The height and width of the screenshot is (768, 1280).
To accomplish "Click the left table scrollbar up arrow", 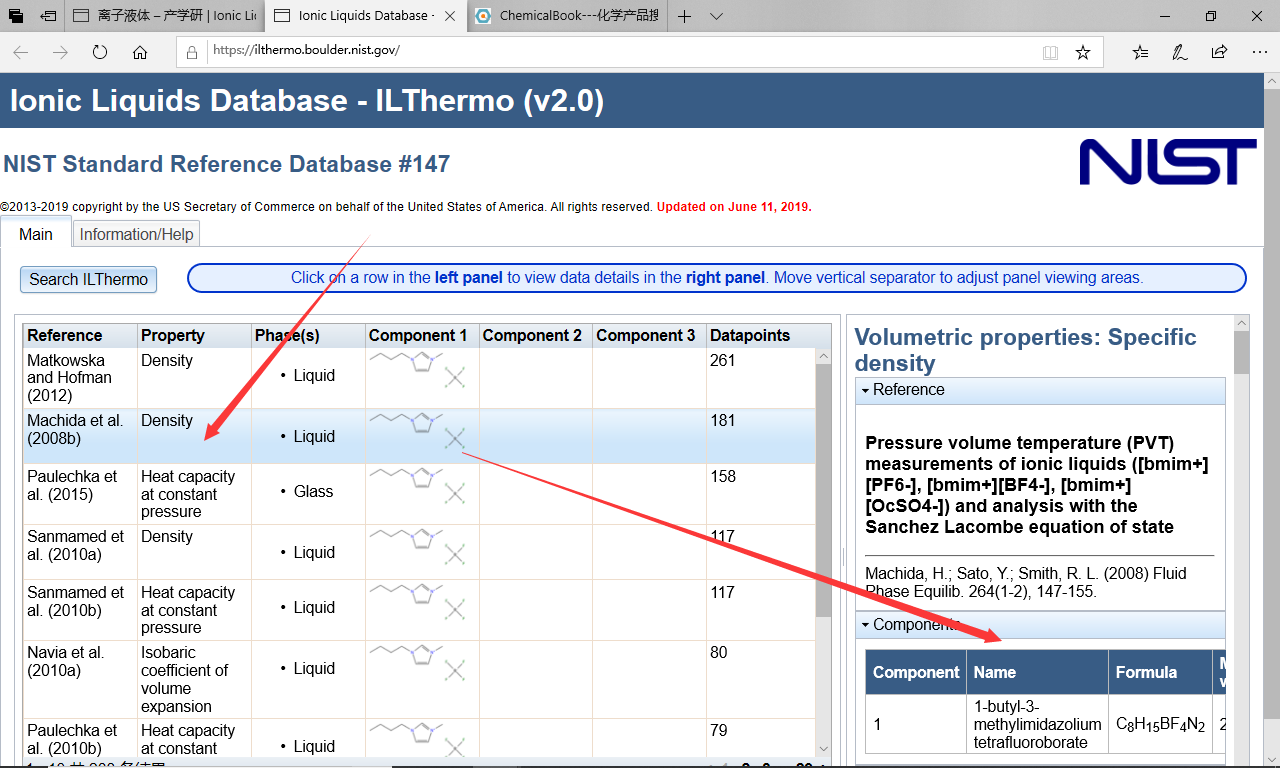I will coord(823,355).
